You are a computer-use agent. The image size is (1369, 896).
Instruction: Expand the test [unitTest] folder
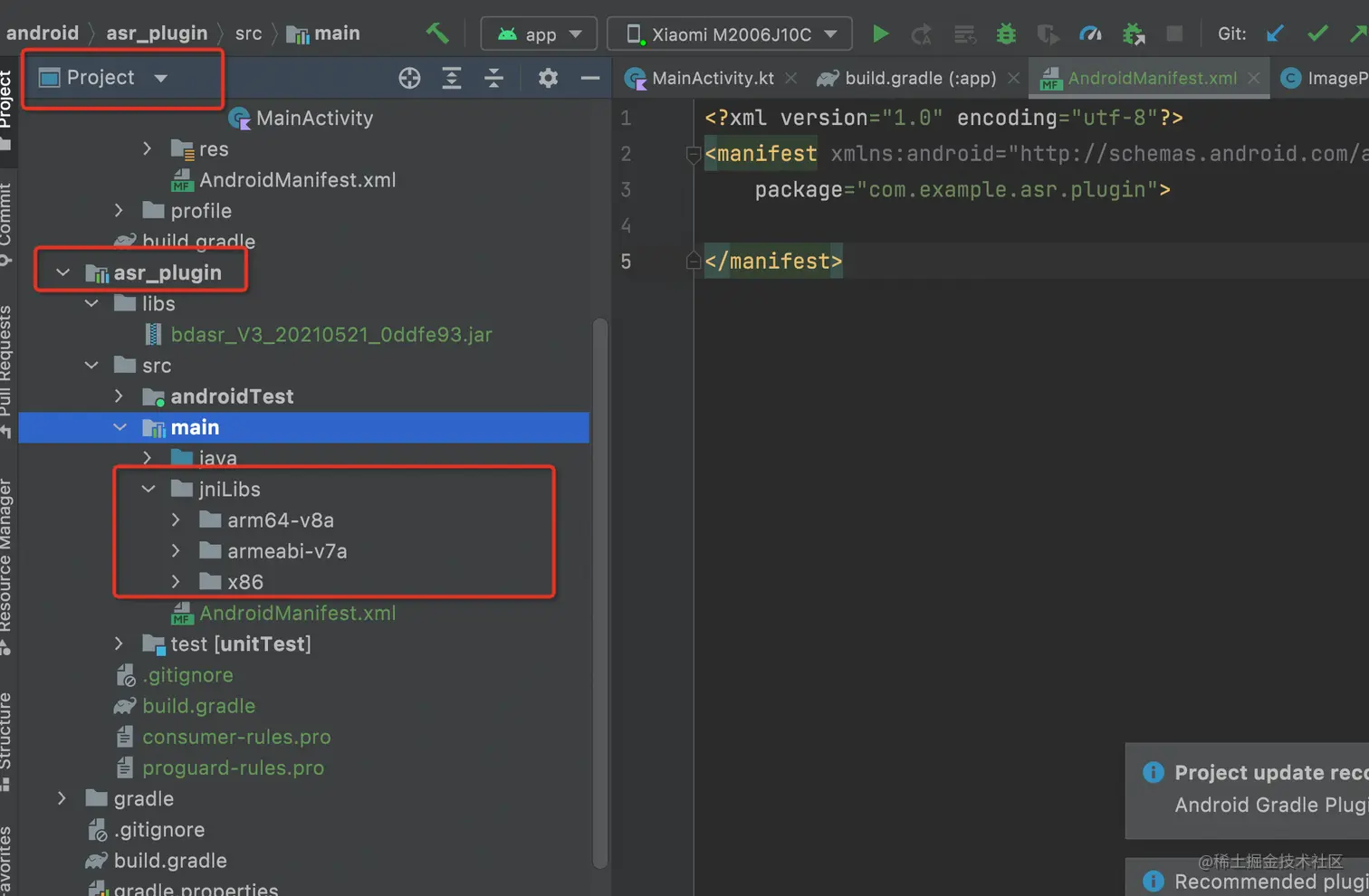pos(119,643)
